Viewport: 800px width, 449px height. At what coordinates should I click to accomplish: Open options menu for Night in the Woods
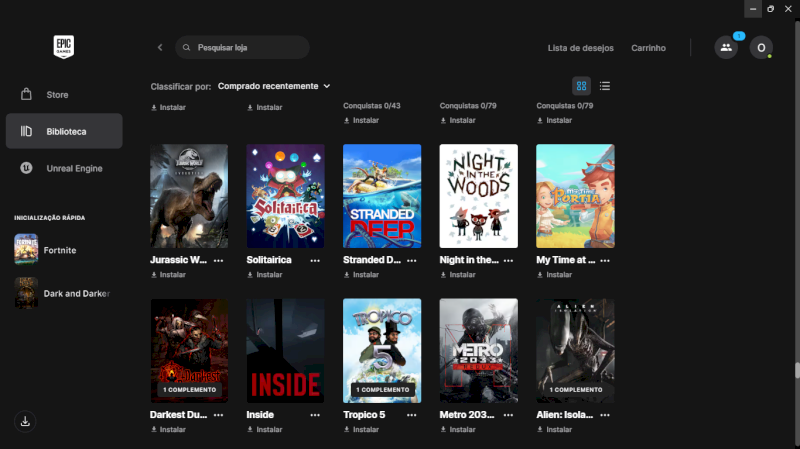(508, 260)
